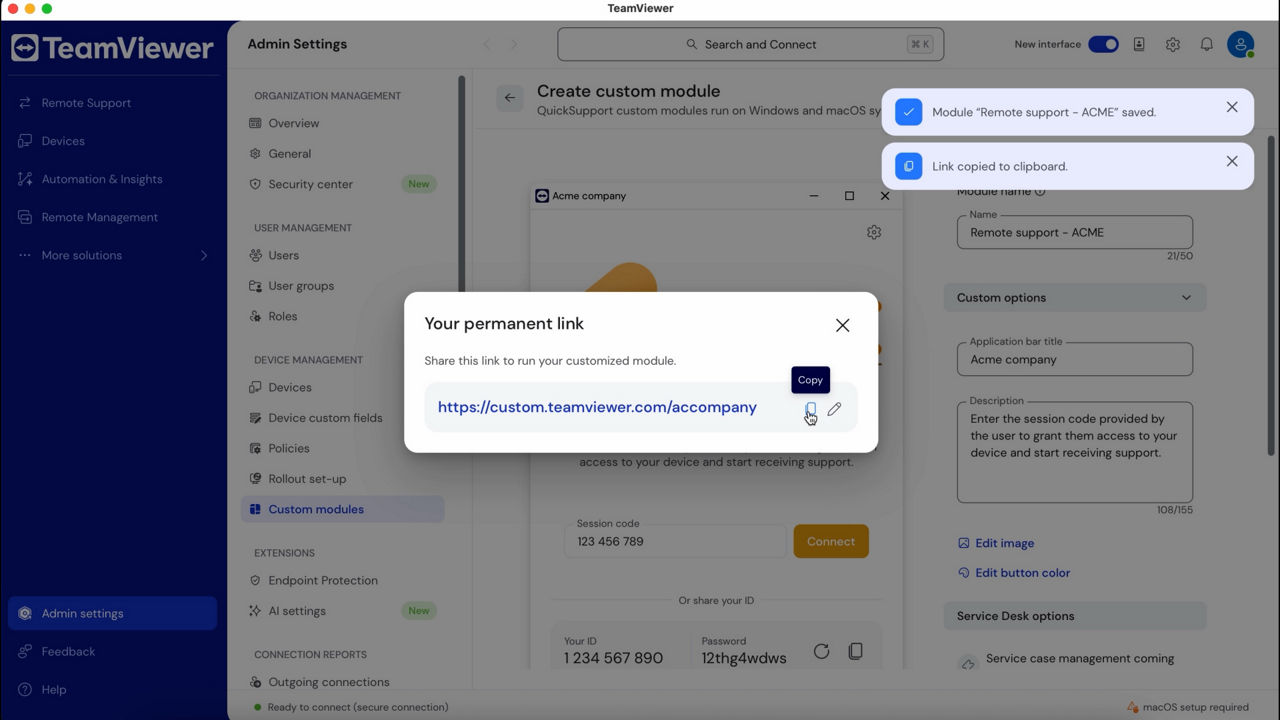This screenshot has width=1280, height=720.
Task: Collapse the Custom options section
Action: click(1074, 297)
